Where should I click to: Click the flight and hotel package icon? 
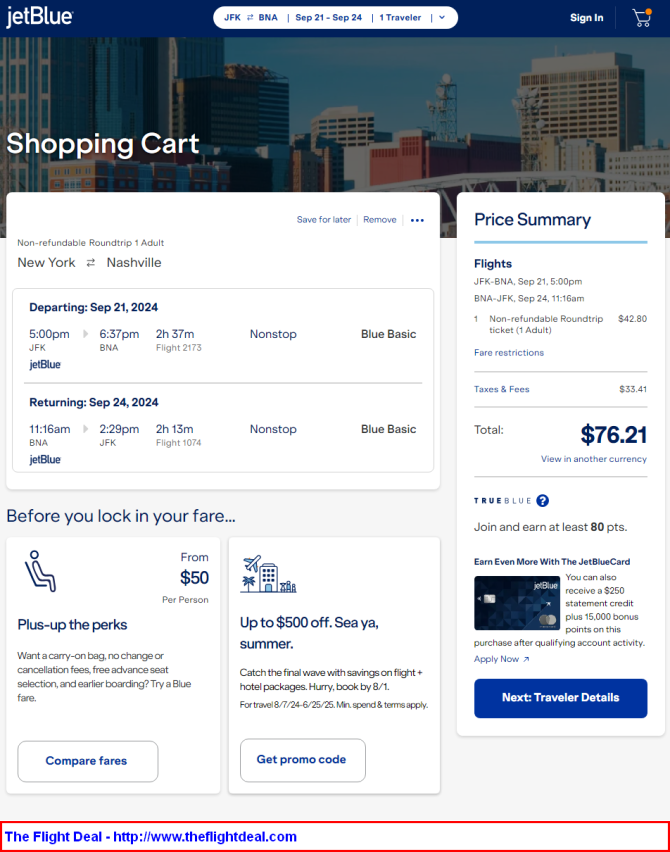coord(268,574)
